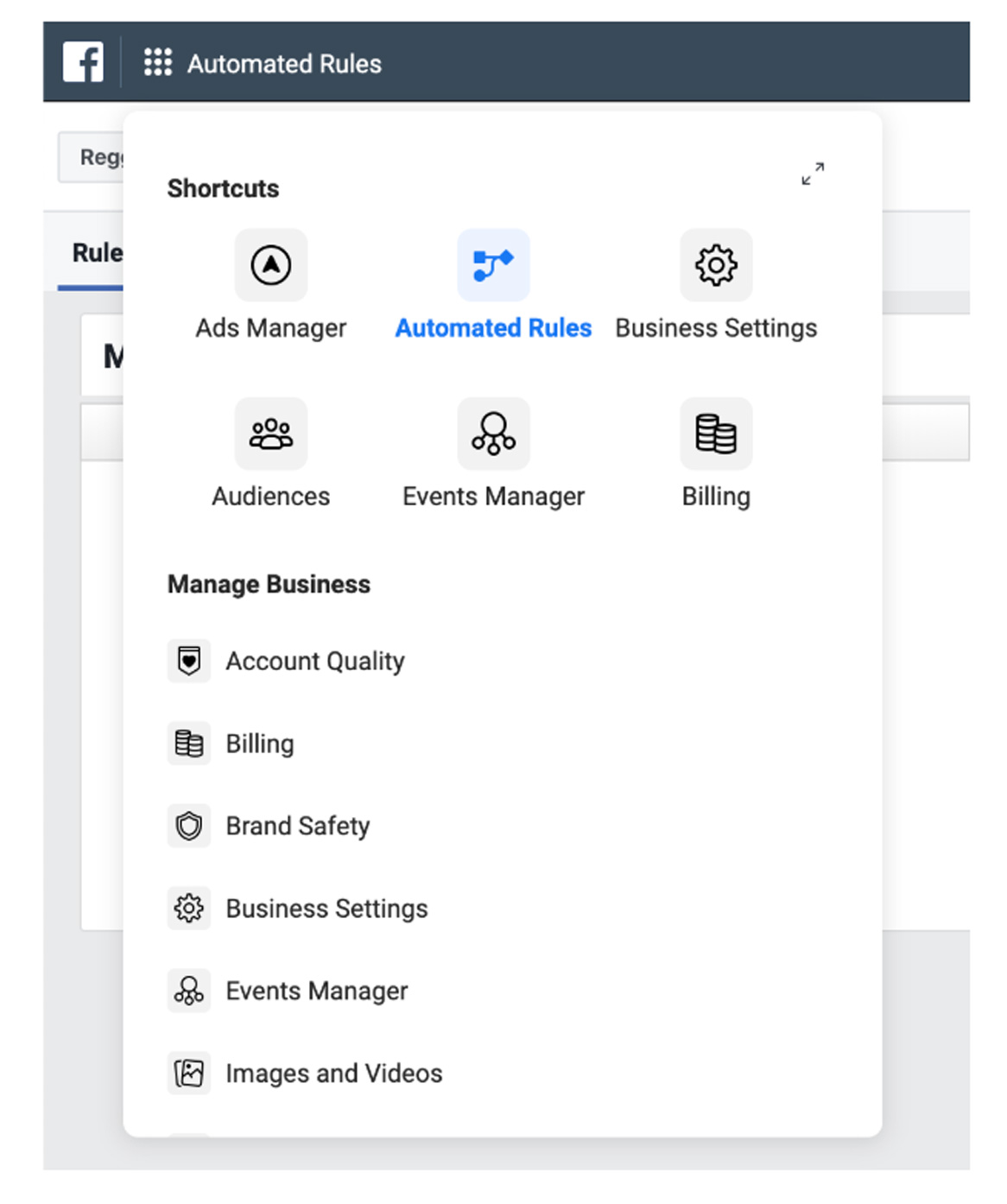
Task: Open the Events Manager icon under Manage Business
Action: 189,991
